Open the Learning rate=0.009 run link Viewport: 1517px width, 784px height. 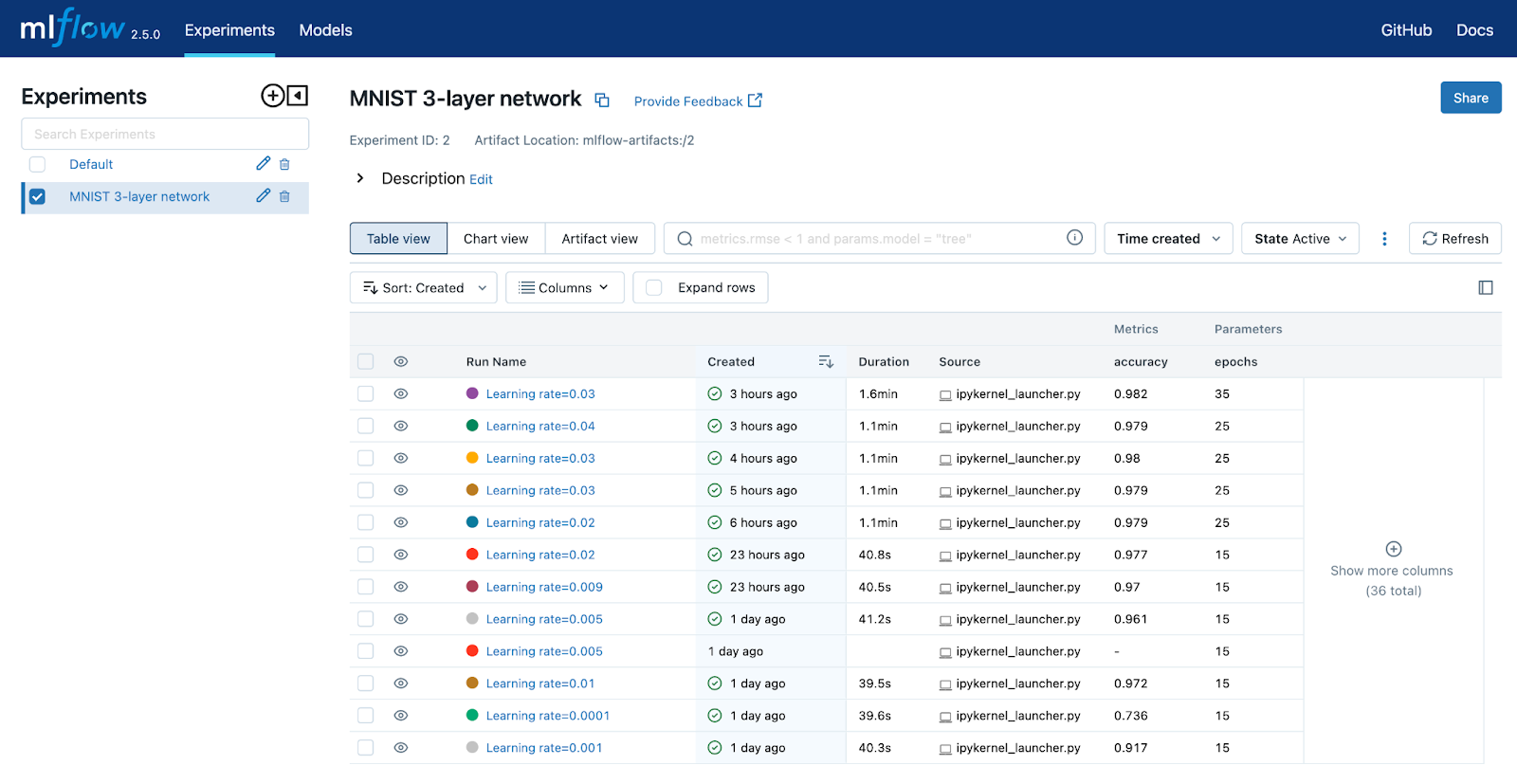544,588
